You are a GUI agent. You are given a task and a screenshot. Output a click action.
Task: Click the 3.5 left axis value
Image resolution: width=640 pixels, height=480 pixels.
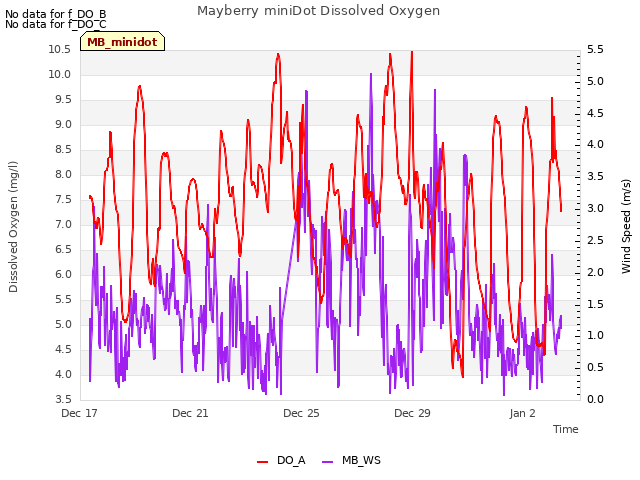tap(63, 399)
